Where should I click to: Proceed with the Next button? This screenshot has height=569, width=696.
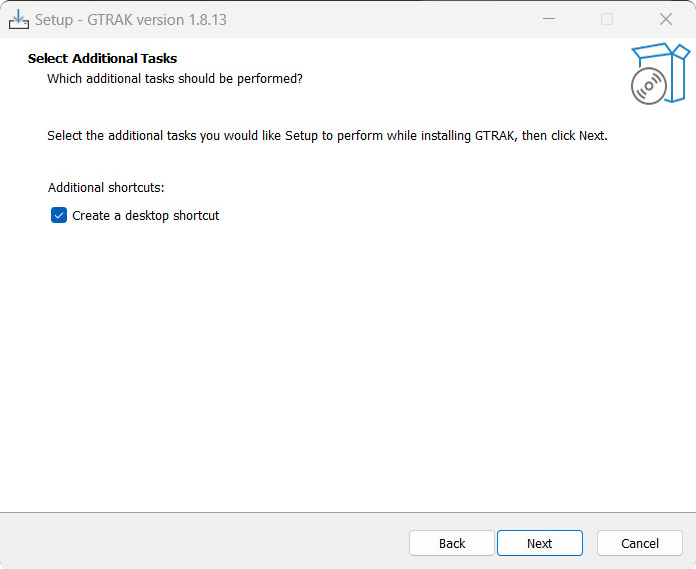coord(540,543)
